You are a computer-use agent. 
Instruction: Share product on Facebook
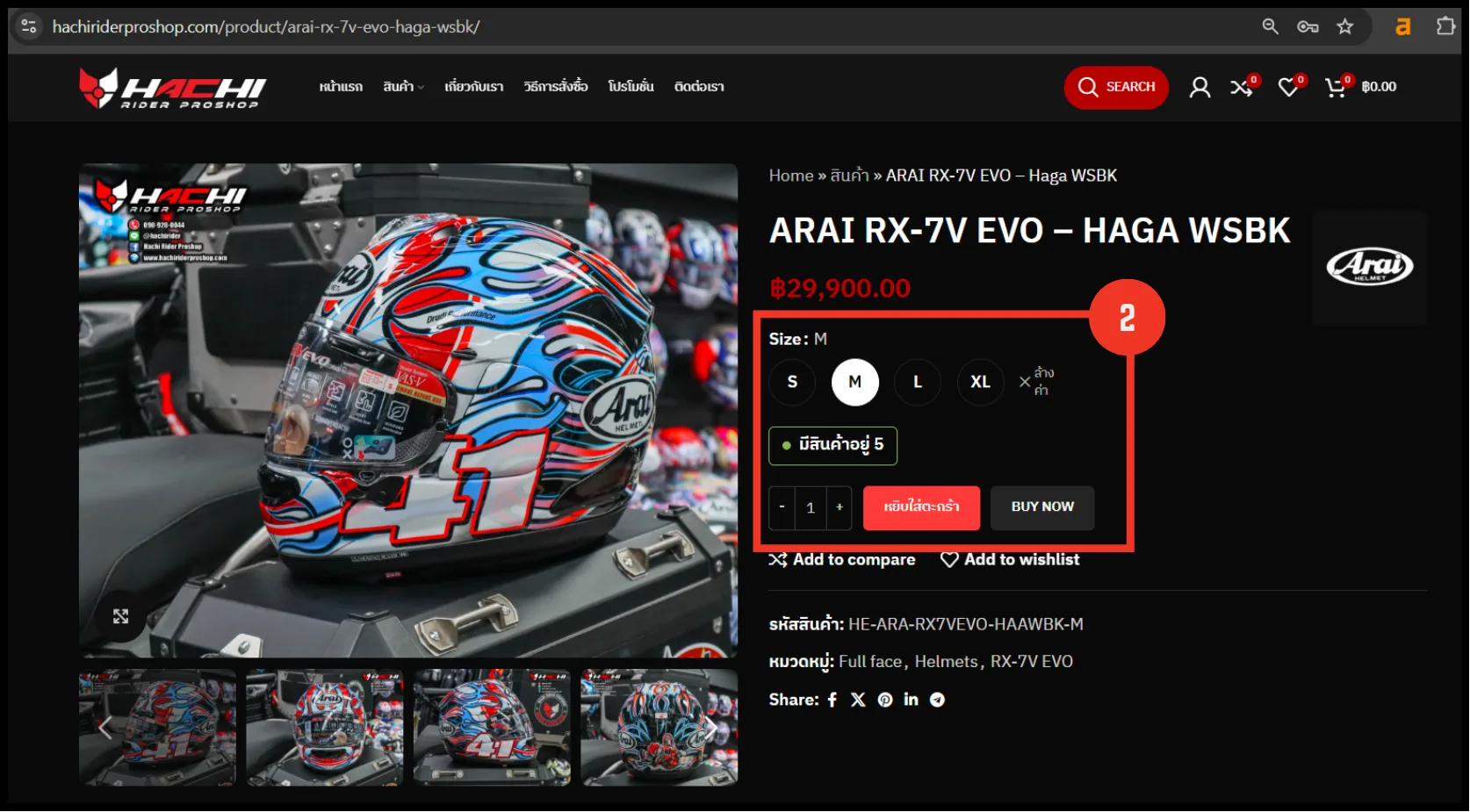tap(832, 700)
